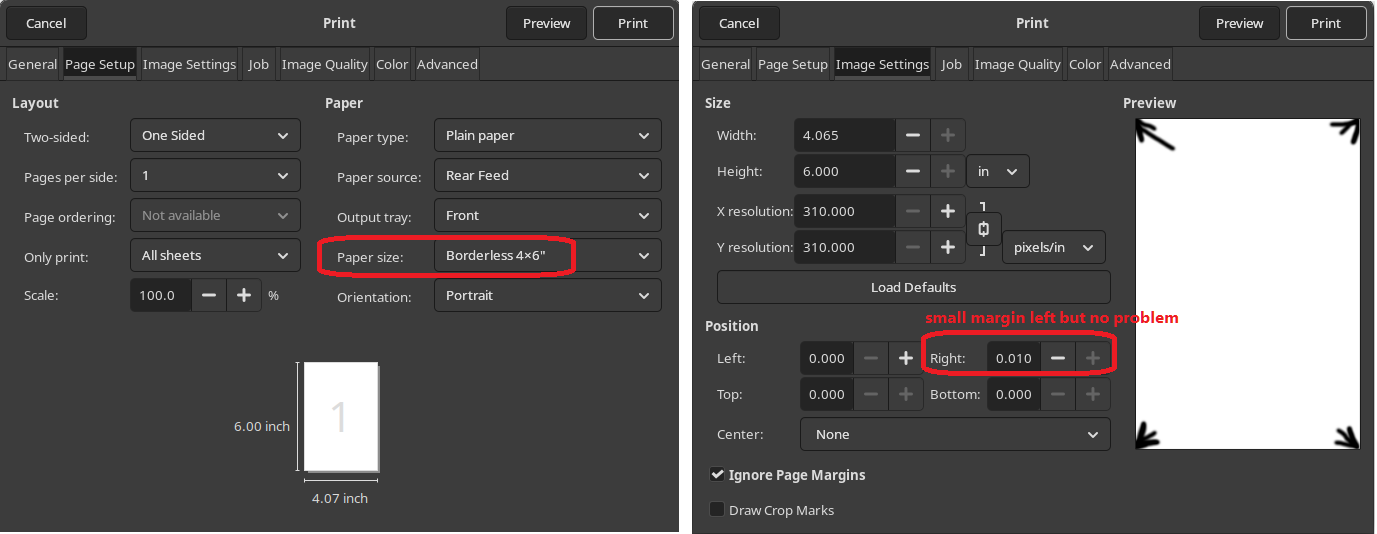Decrease image Width using minus button
Screen dimensions: 1377x534
912,135
